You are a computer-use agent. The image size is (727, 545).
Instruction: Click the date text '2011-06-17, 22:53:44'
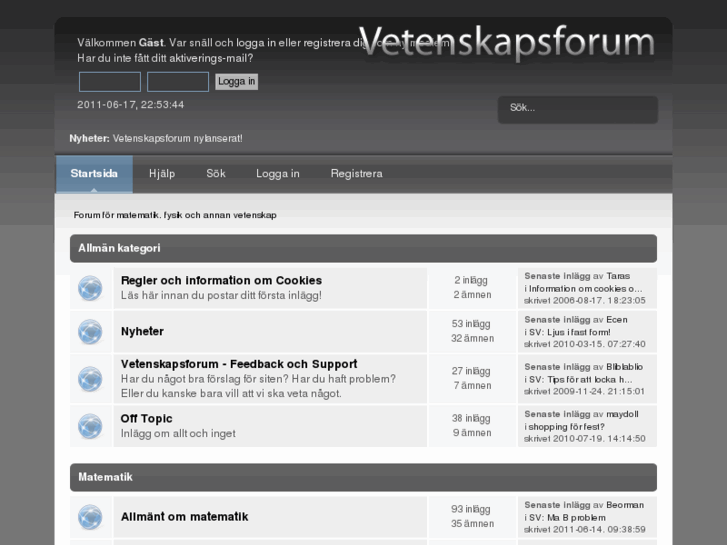pos(131,105)
